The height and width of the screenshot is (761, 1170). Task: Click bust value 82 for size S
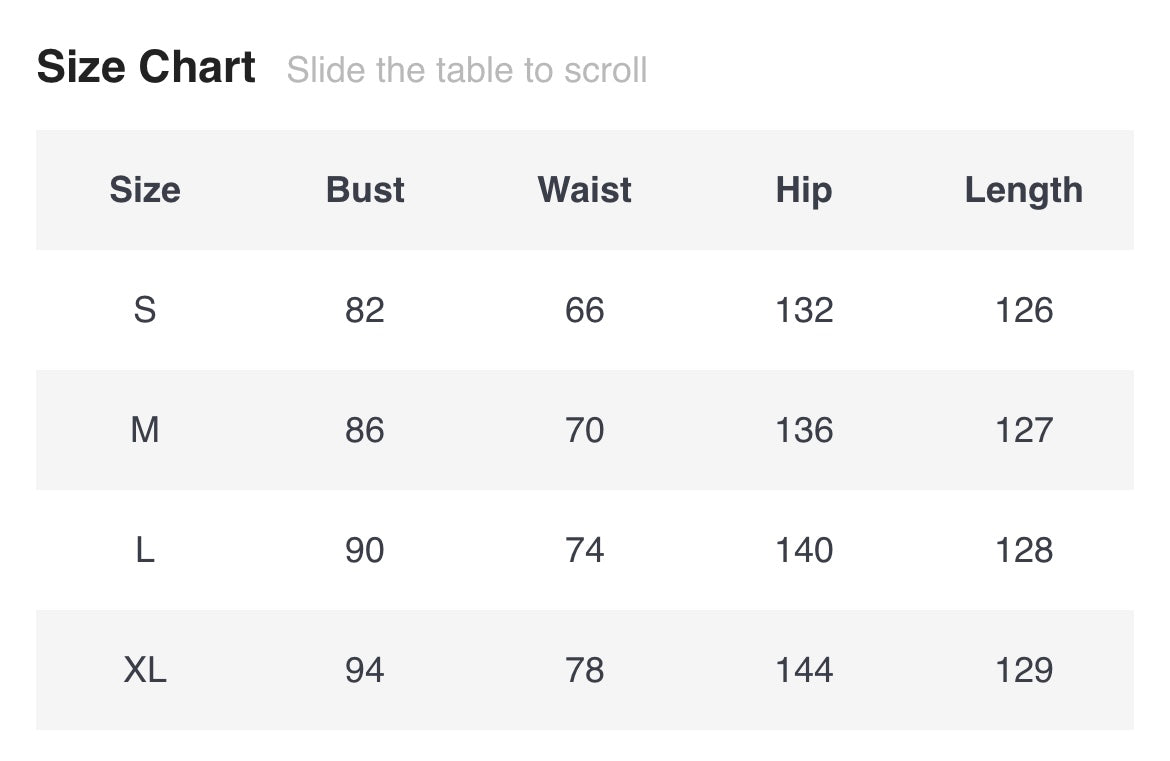(365, 310)
